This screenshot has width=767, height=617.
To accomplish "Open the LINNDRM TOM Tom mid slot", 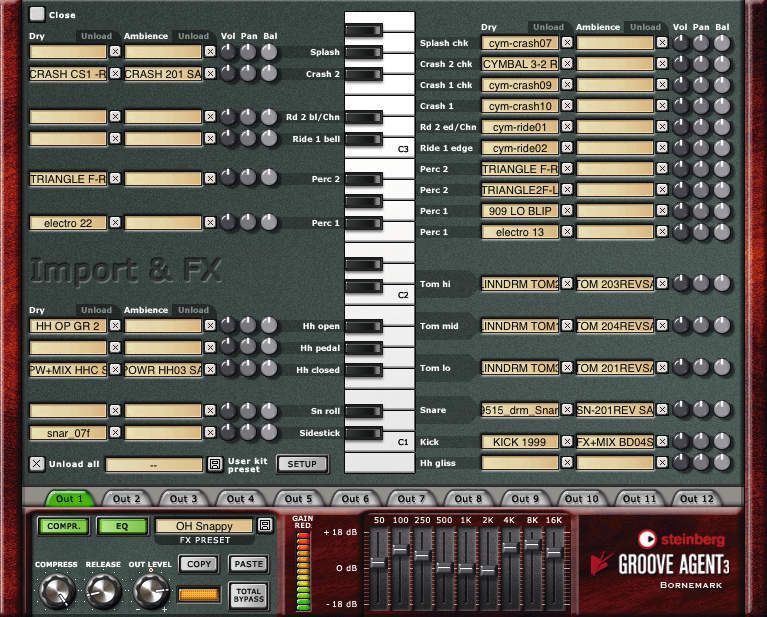I will click(519, 326).
